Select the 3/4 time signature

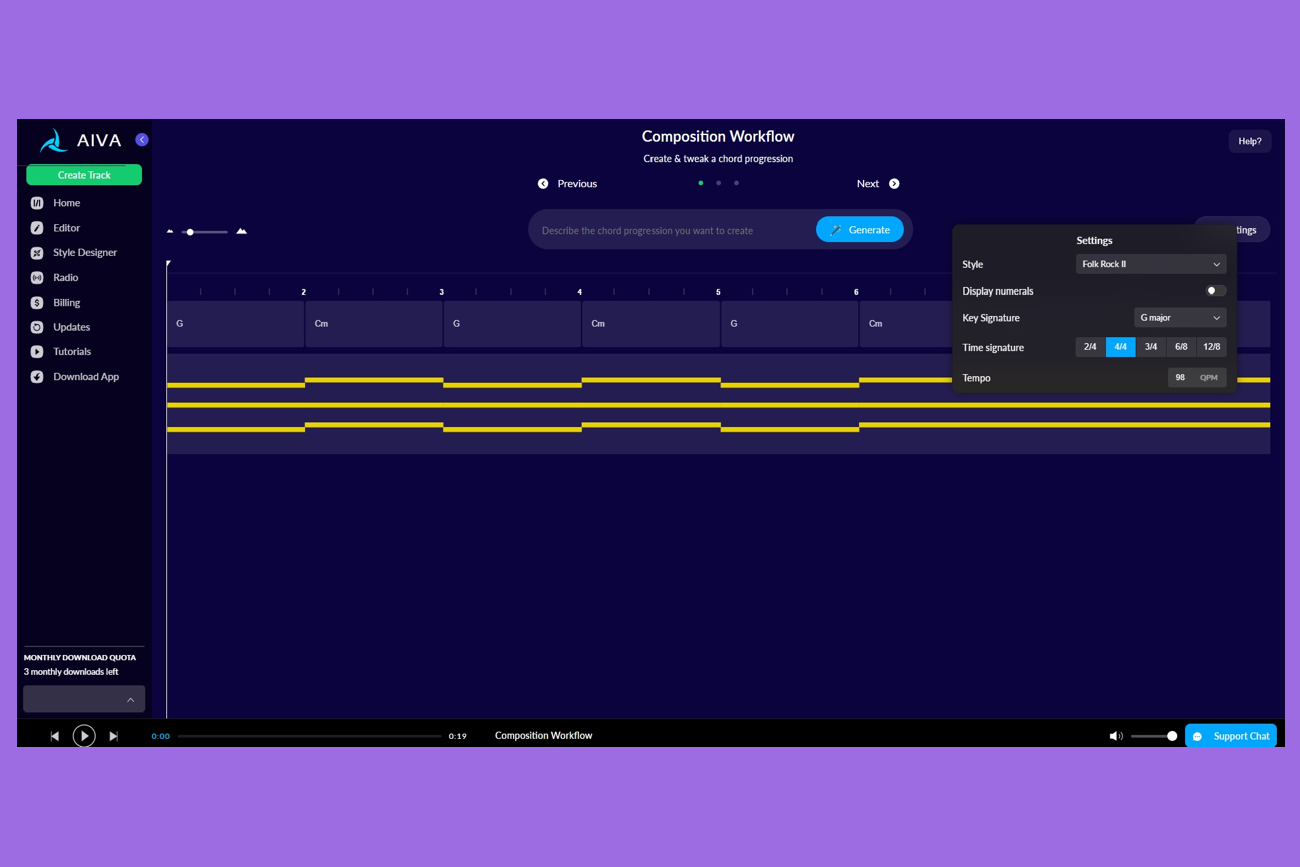pos(1151,347)
